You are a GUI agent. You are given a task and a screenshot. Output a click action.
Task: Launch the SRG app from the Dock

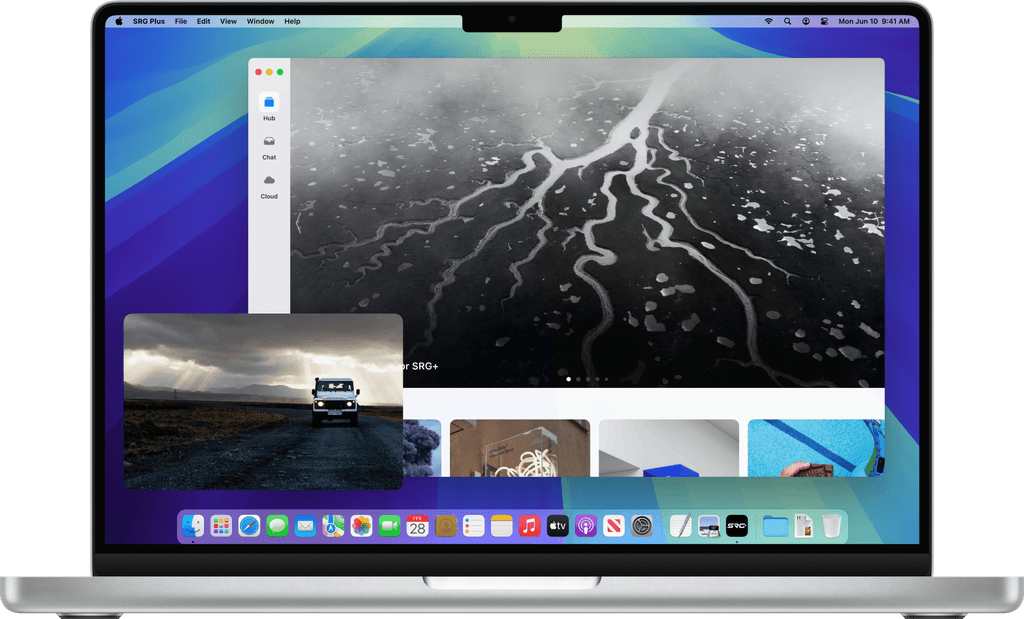coord(737,526)
